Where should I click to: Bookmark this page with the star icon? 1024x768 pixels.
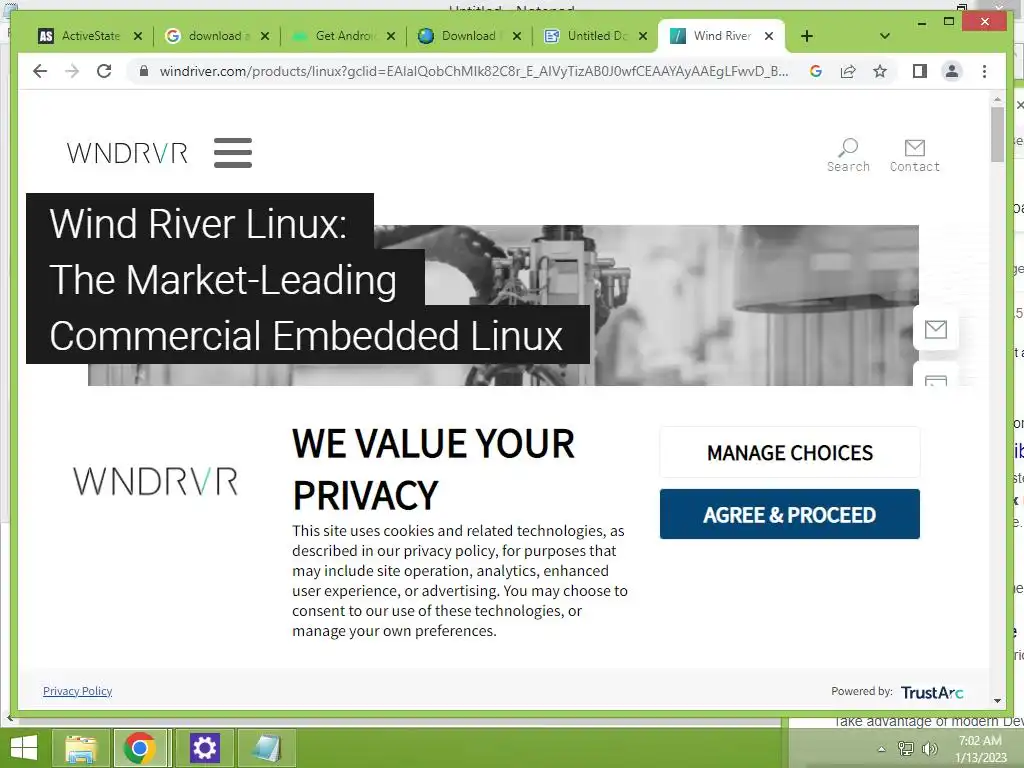(x=880, y=71)
